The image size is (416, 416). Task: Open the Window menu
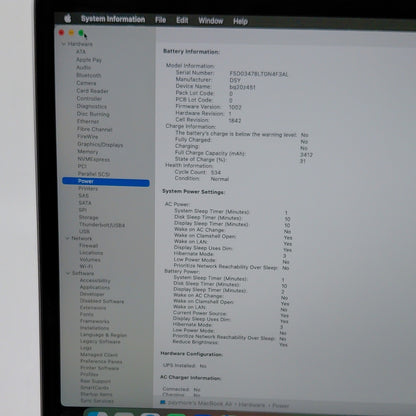click(x=211, y=21)
